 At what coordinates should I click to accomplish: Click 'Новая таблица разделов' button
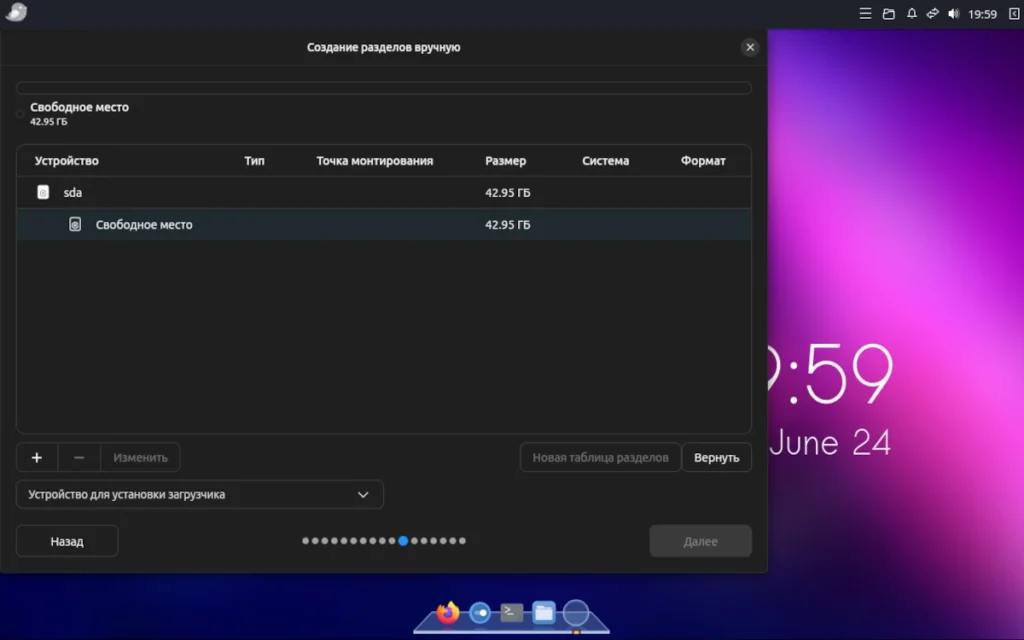click(600, 457)
